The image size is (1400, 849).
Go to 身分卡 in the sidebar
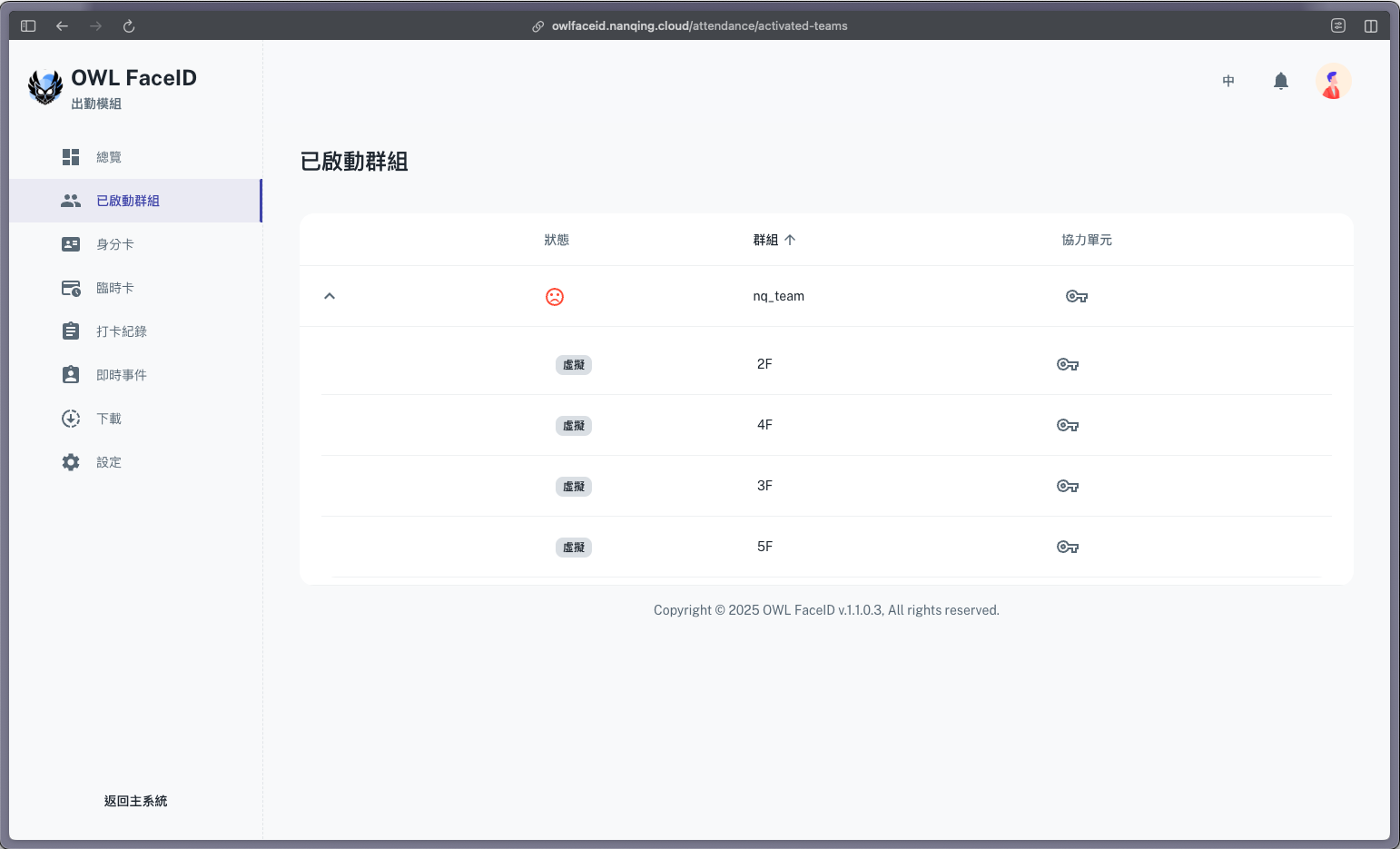(x=114, y=244)
